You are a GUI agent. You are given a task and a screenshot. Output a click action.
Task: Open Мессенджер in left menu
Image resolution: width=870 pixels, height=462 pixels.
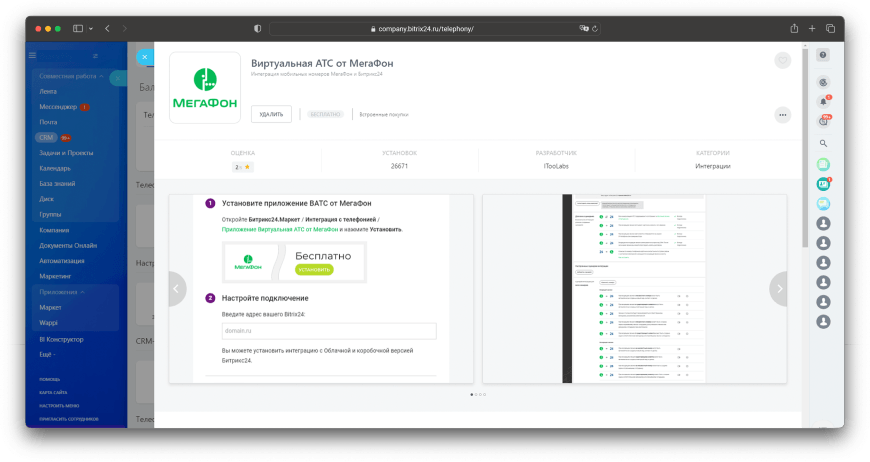pyautogui.click(x=58, y=106)
